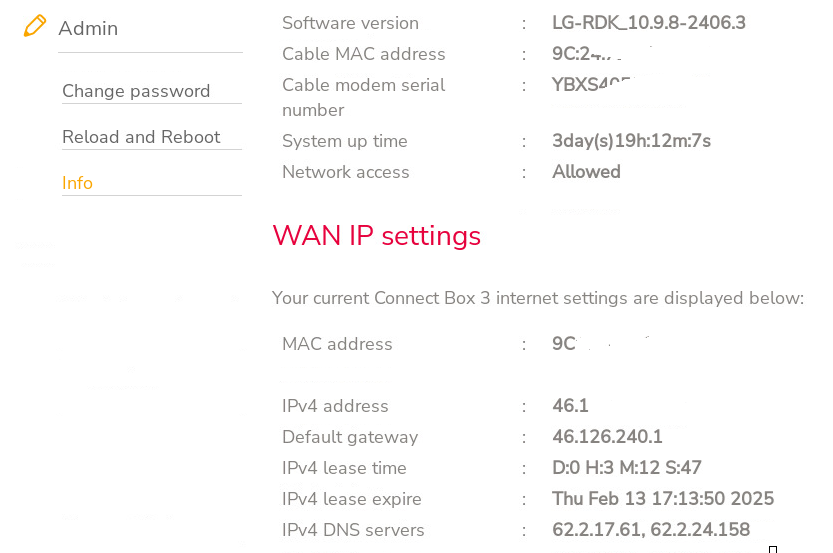Click the Network access status Allowed
Screen dimensions: 833x553
click(x=586, y=172)
